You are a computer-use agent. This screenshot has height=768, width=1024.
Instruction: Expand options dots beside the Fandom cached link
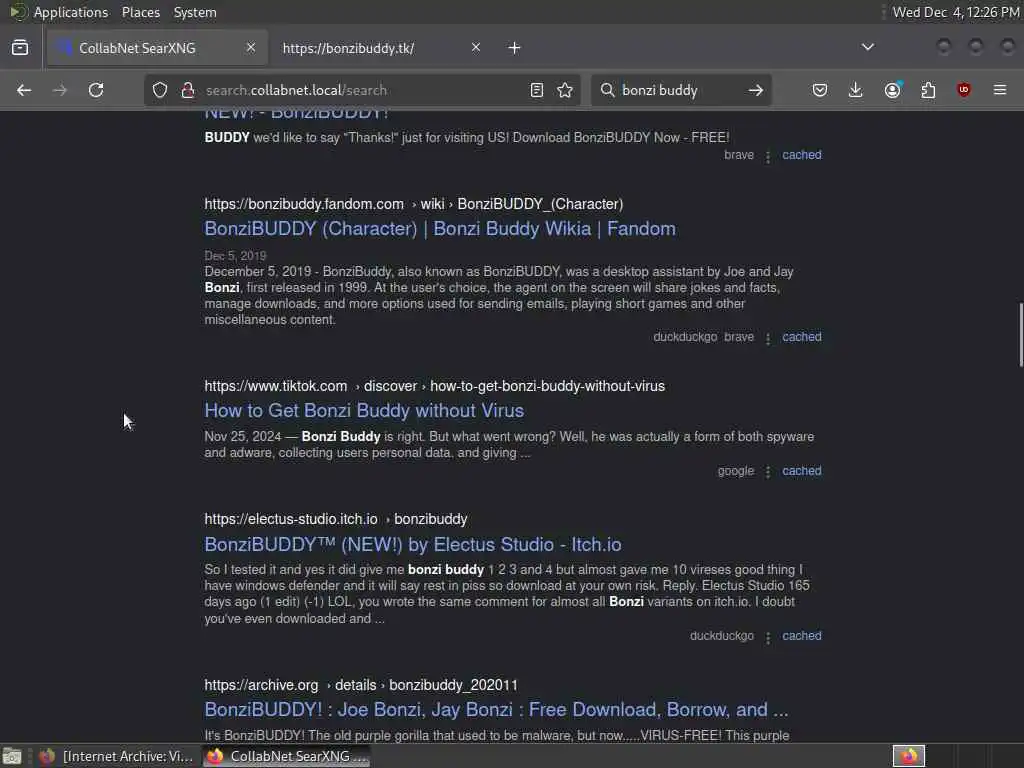(768, 338)
